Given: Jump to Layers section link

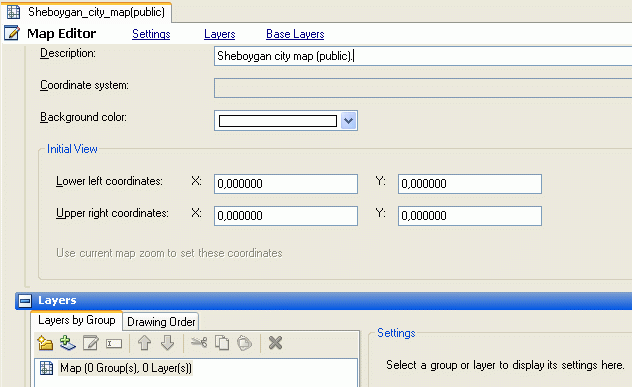Looking at the screenshot, I should [x=220, y=34].
